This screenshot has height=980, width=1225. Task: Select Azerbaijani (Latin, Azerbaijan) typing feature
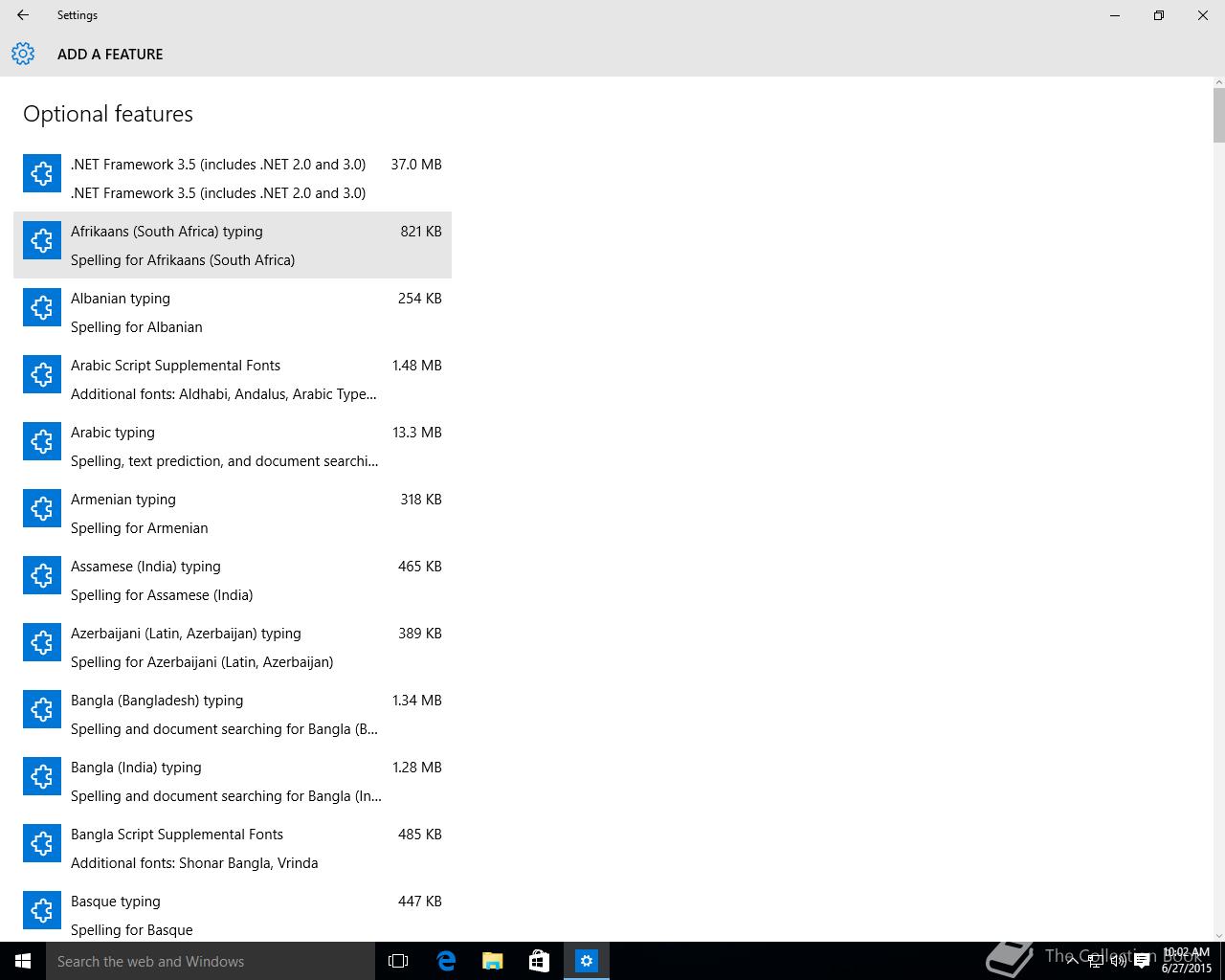coord(233,647)
